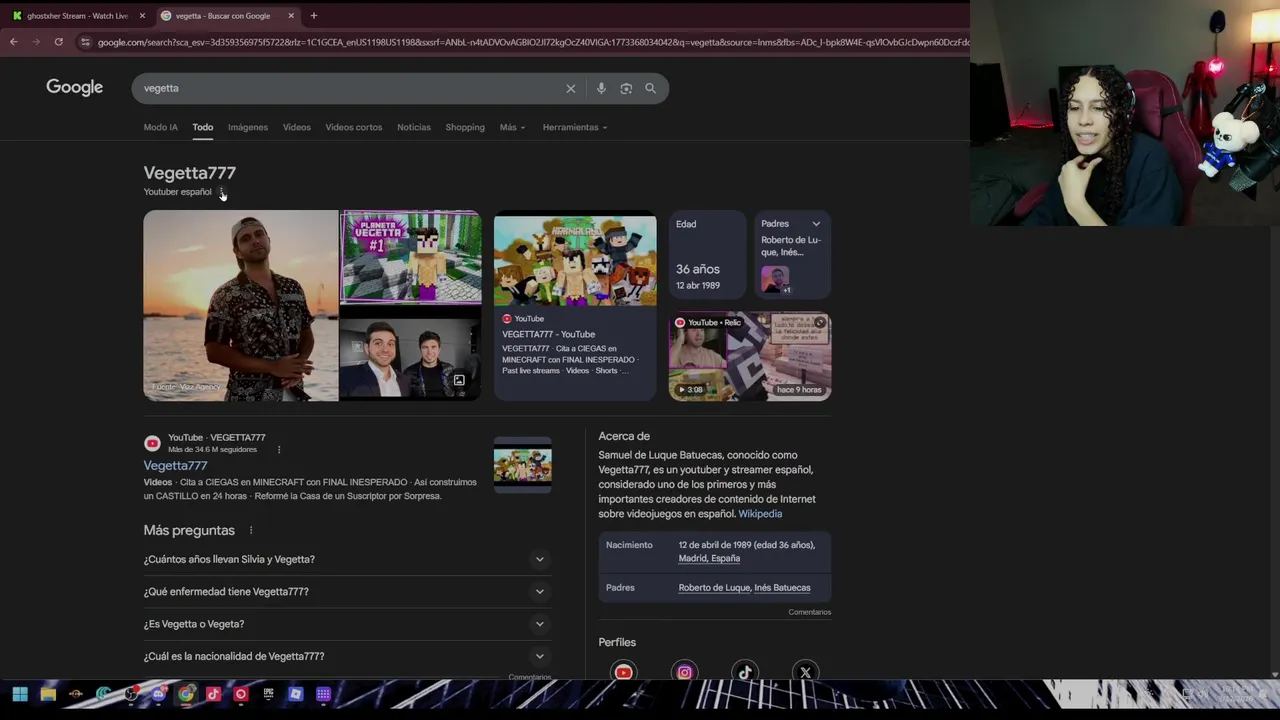Viewport: 1280px width, 720px height.
Task: Switch to the Imágenes tab
Action: click(x=248, y=127)
